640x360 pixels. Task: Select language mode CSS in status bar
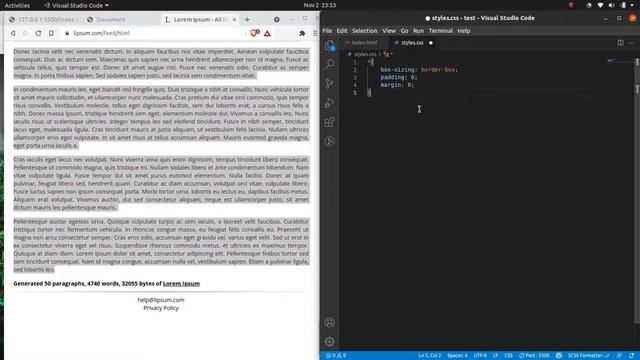click(508, 356)
